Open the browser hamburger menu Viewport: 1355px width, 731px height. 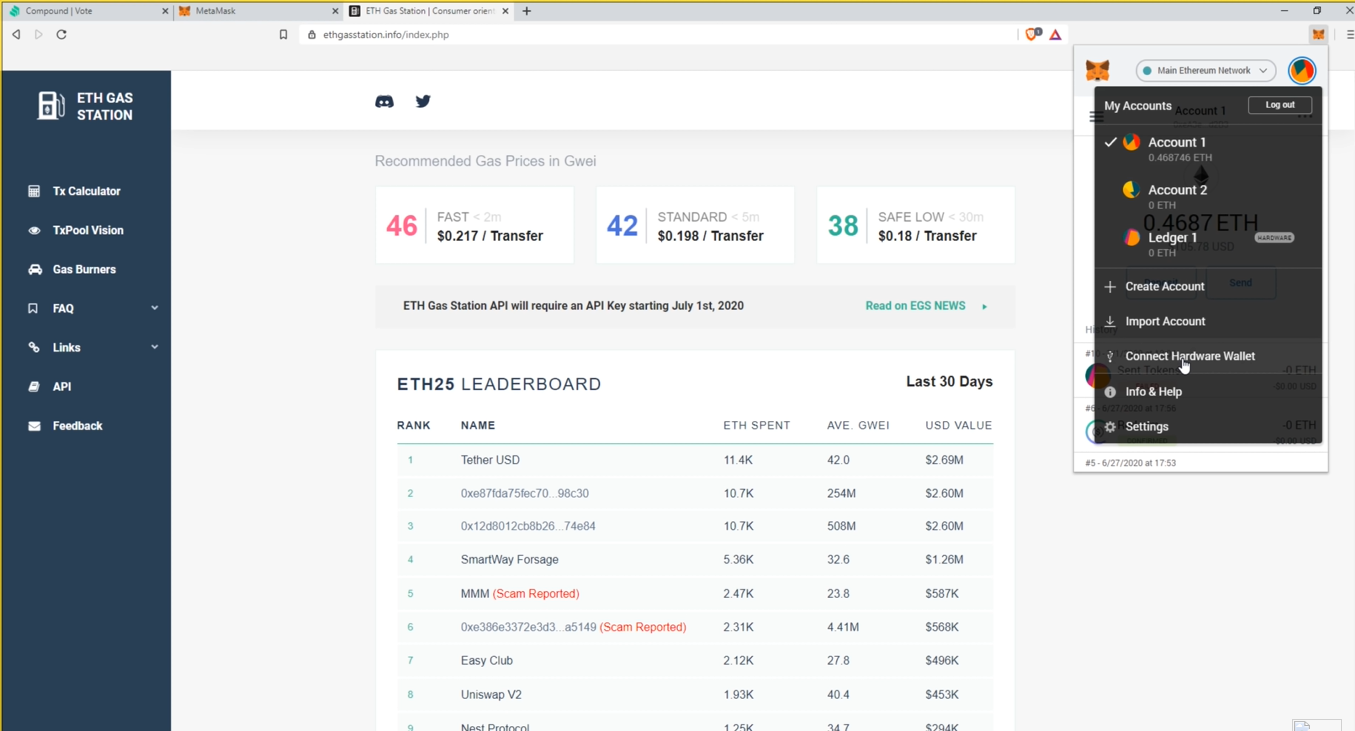tap(1349, 34)
